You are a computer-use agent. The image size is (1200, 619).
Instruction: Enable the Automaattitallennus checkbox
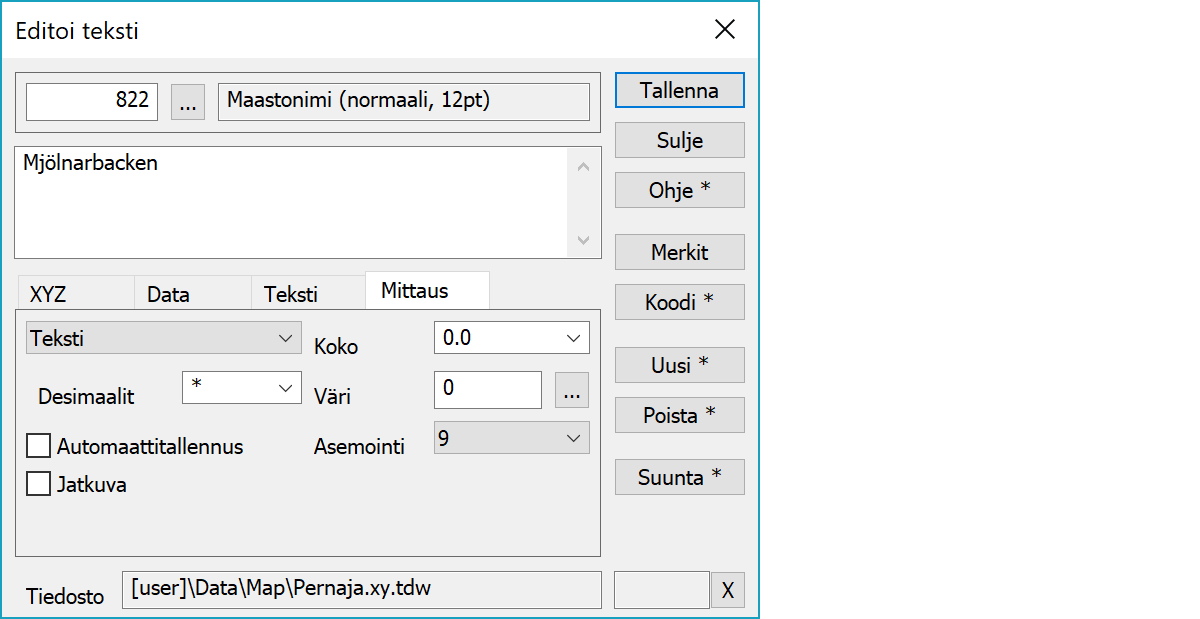tap(39, 445)
